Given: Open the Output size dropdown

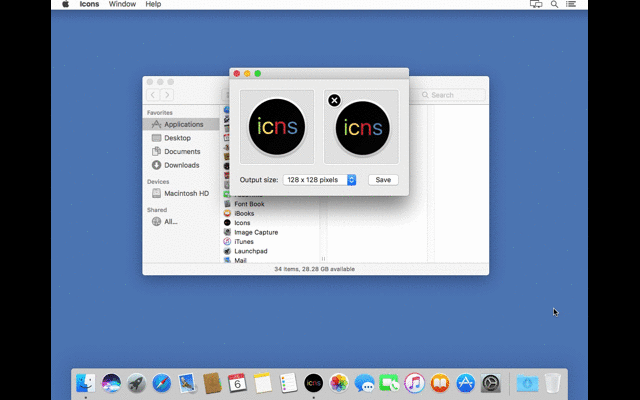Looking at the screenshot, I should click(320, 180).
